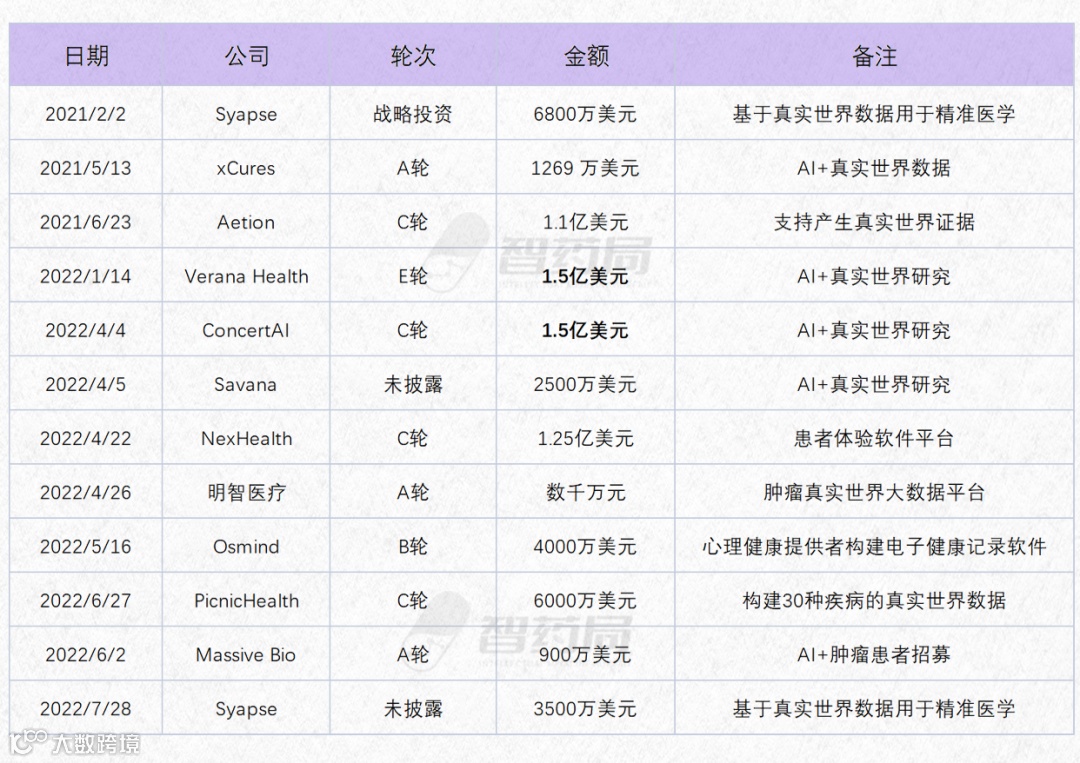1080x763 pixels.
Task: Select the date cell 2022/4/22
Action: coord(85,439)
